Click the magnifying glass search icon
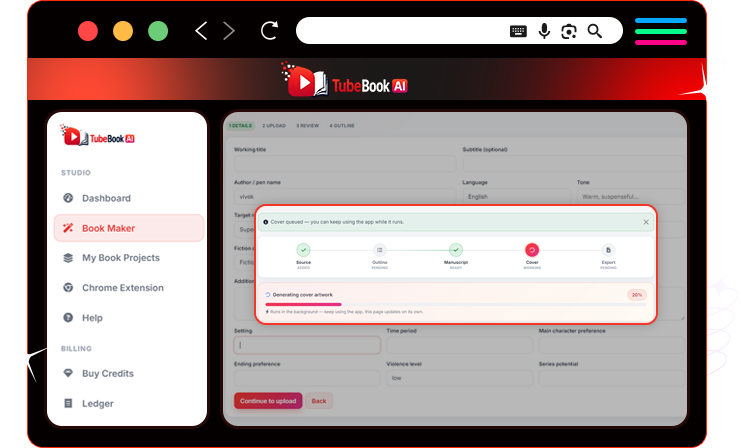This screenshot has height=448, width=741. point(595,31)
